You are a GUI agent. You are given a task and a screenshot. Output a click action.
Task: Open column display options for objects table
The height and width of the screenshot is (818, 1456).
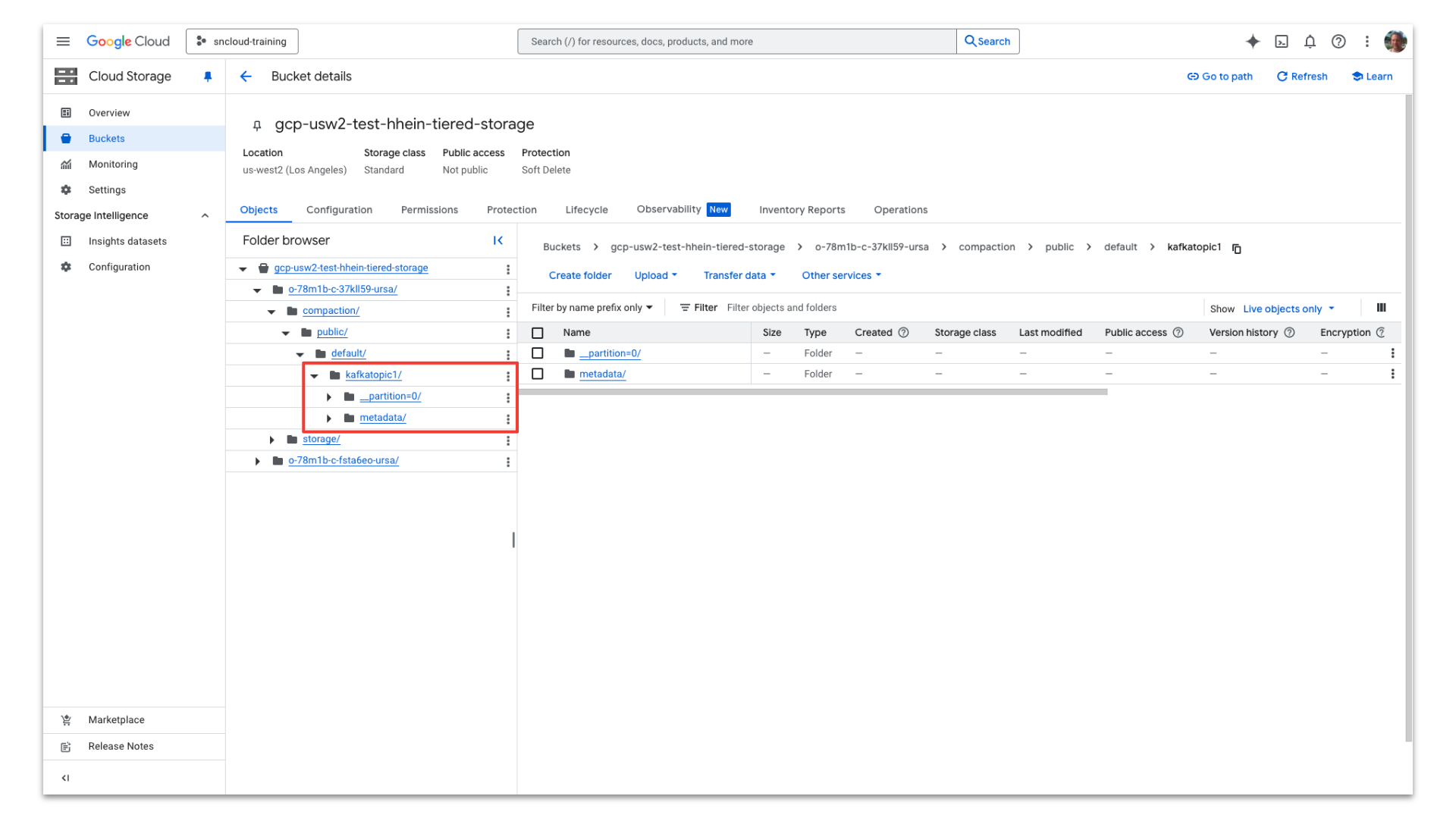click(x=1381, y=308)
